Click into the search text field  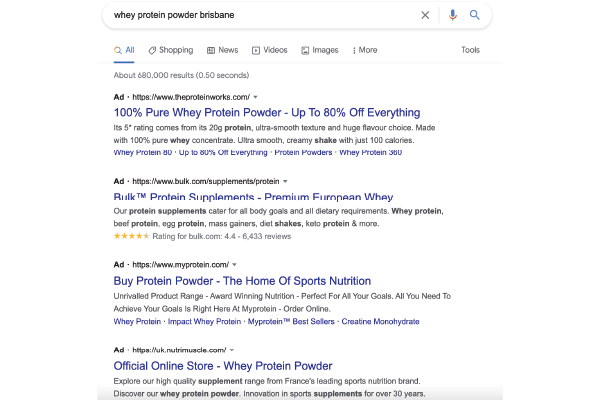pos(264,15)
